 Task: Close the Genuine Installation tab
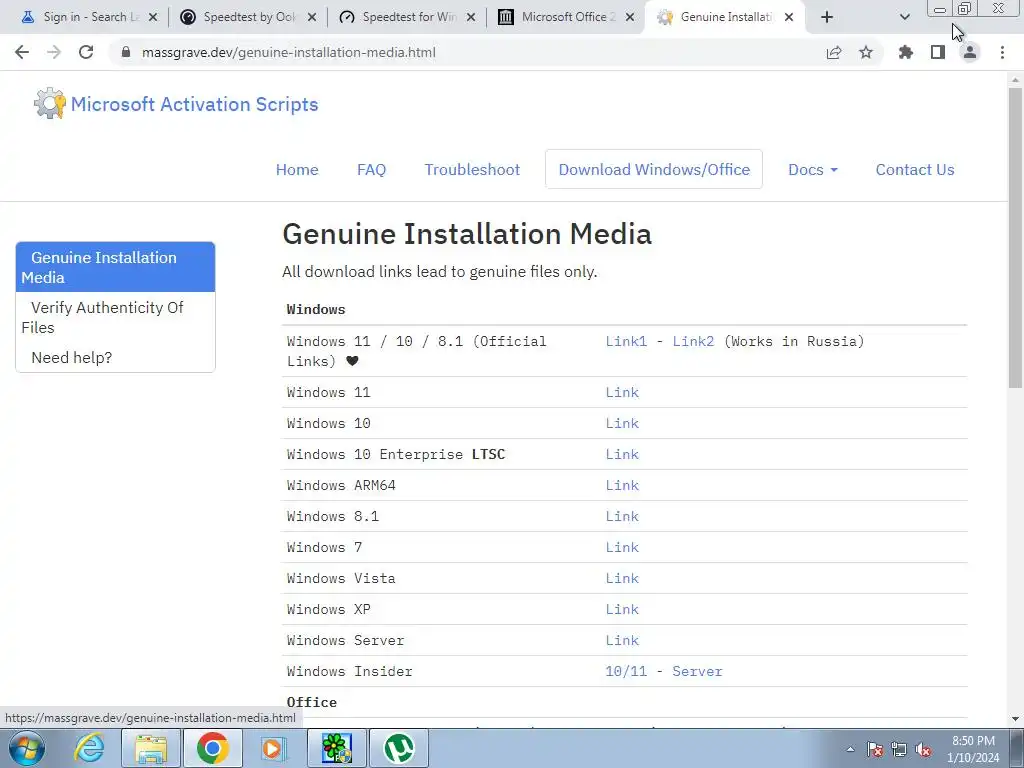pyautogui.click(x=789, y=17)
